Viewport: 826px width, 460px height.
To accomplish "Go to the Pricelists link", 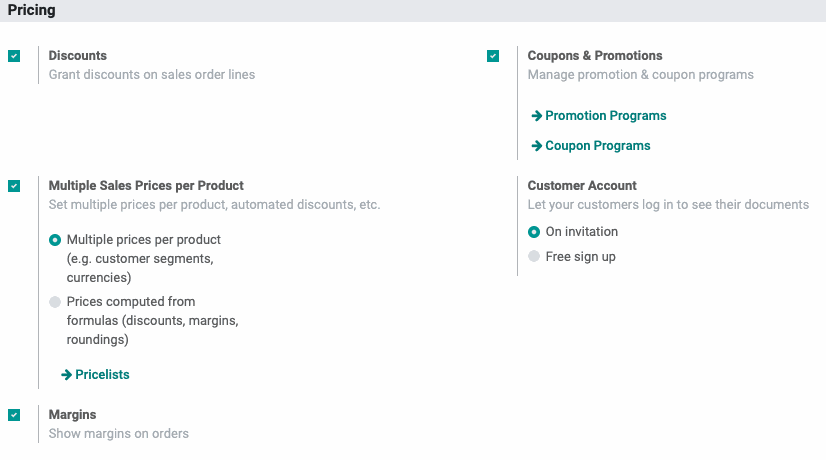I will click(102, 374).
